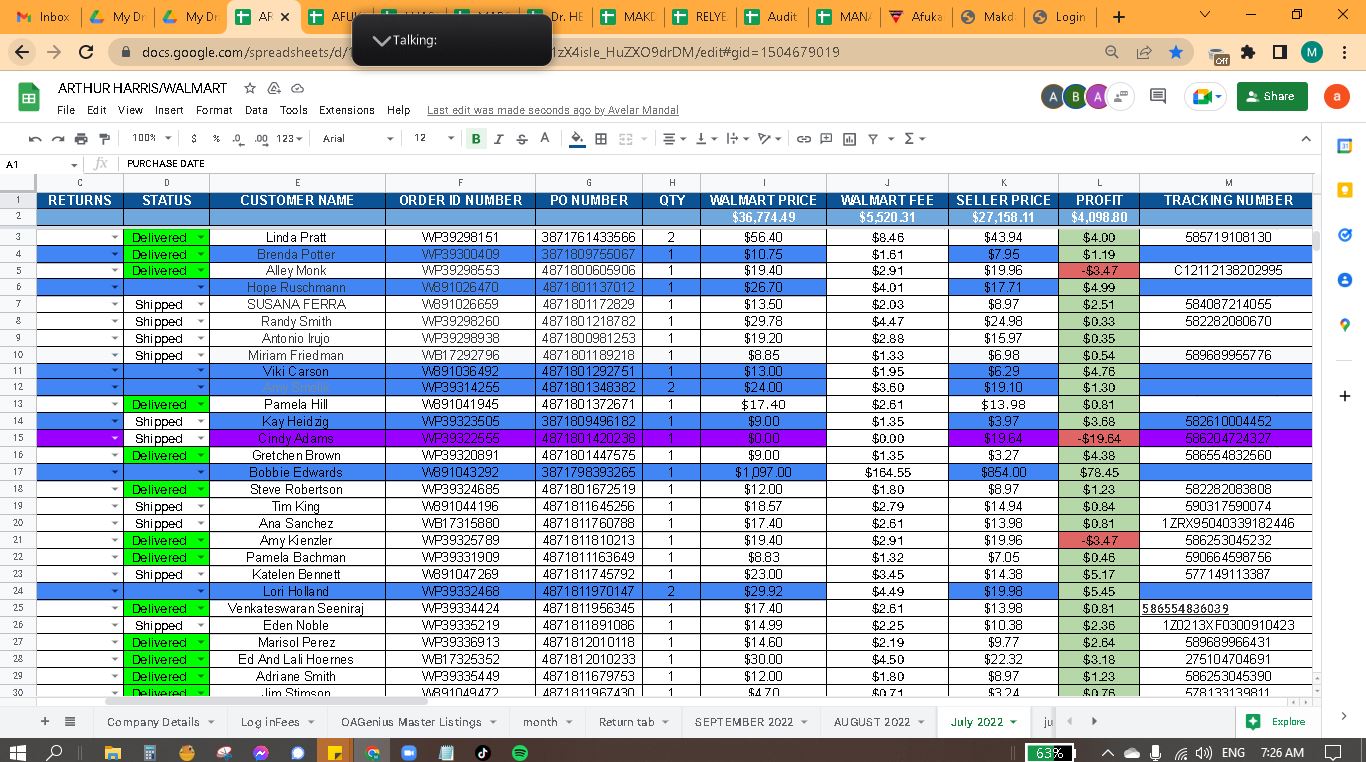Increase decimal places
The image size is (1366, 762).
[262, 139]
